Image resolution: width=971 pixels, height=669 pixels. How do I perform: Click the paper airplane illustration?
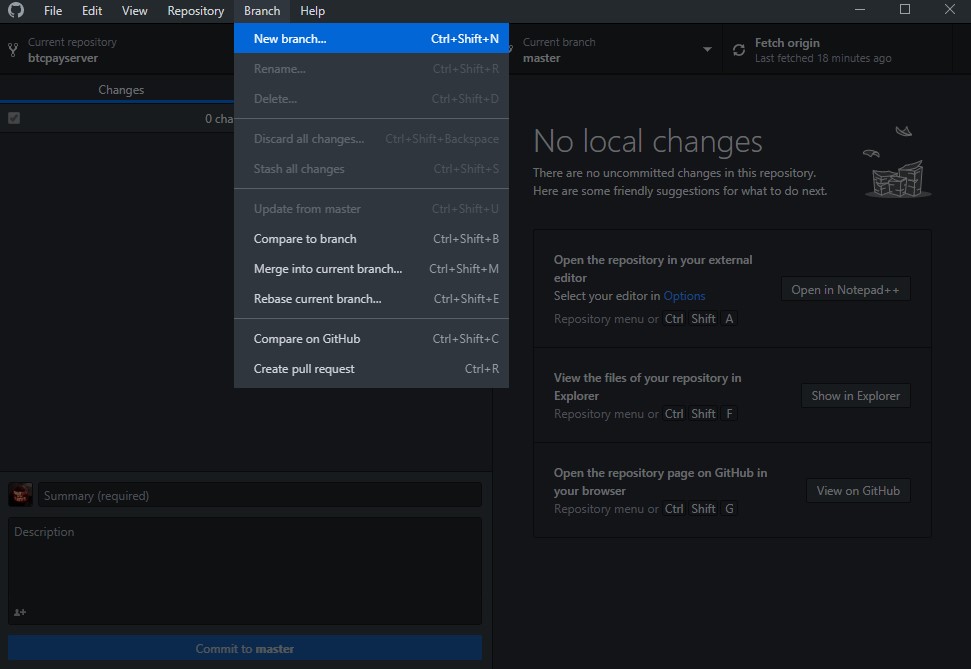tap(904, 131)
